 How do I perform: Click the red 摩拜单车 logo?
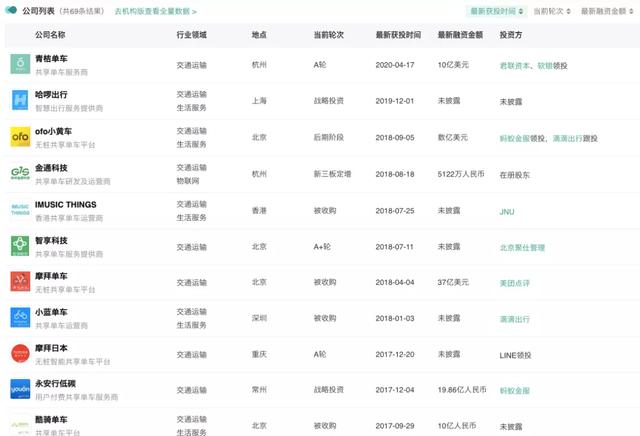pos(20,282)
